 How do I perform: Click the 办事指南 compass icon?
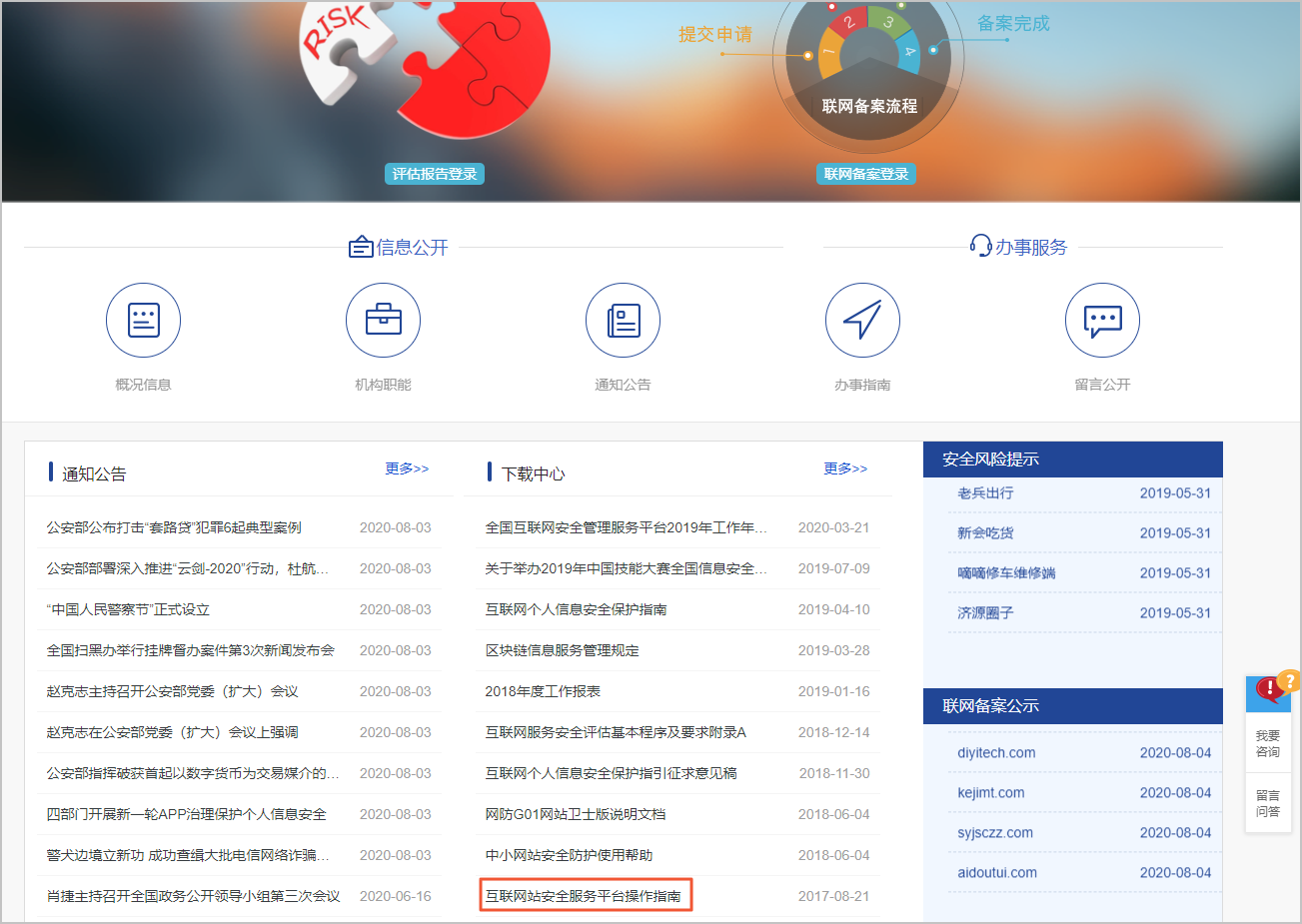pos(862,320)
